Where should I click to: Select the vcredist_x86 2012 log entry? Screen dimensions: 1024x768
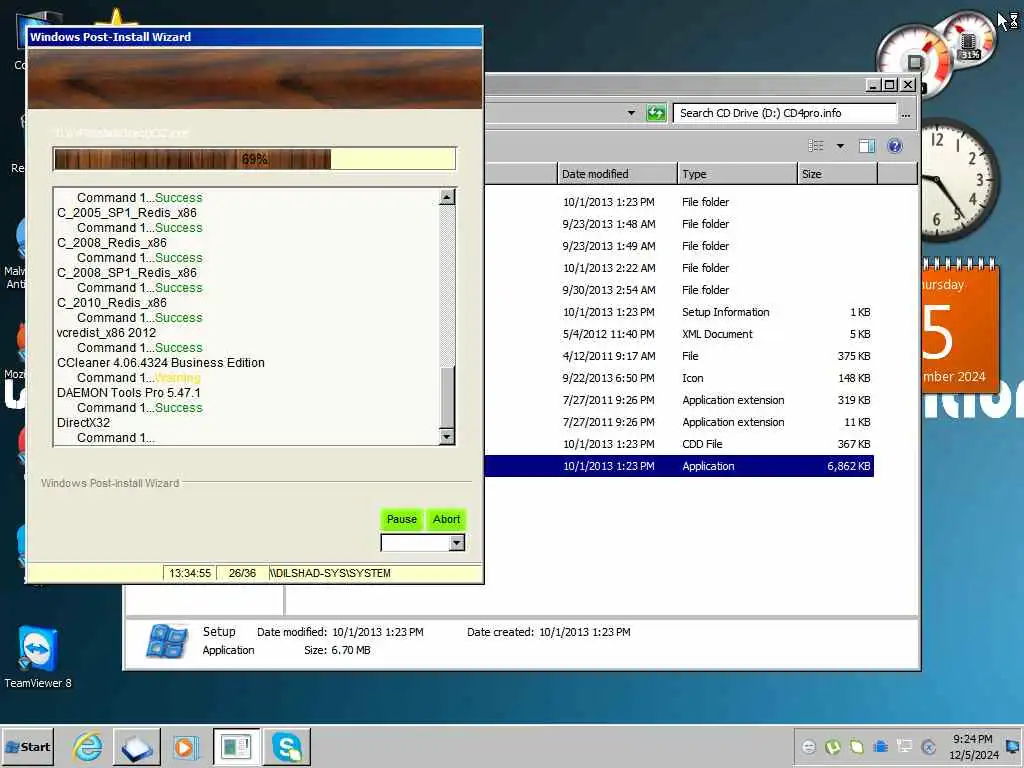106,332
